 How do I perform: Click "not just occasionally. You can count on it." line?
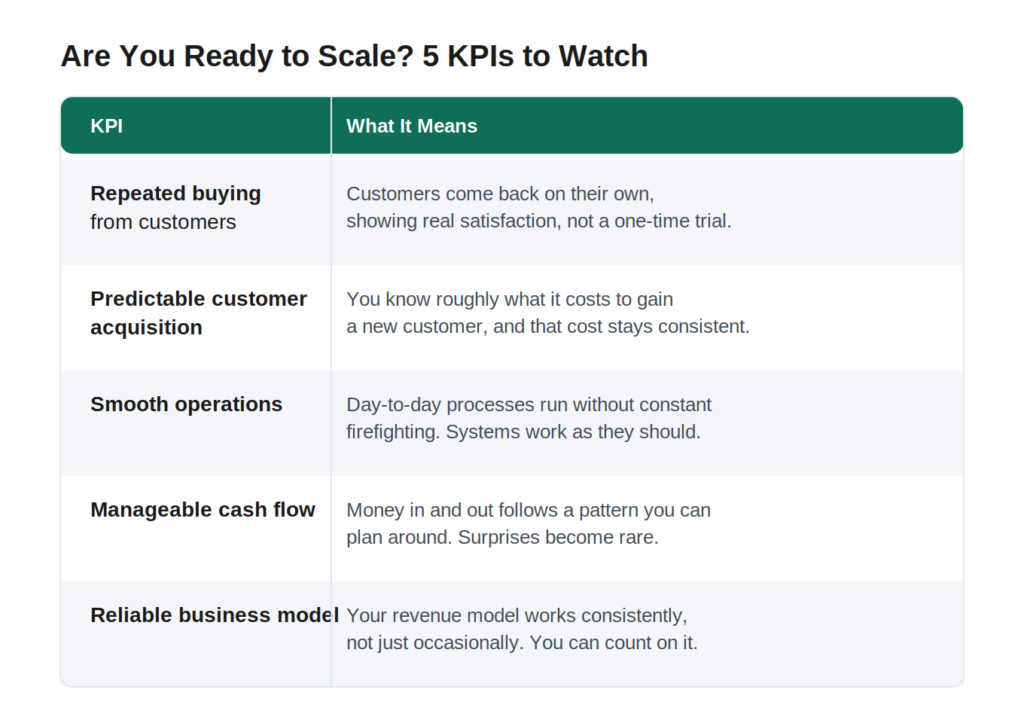pyautogui.click(x=522, y=643)
